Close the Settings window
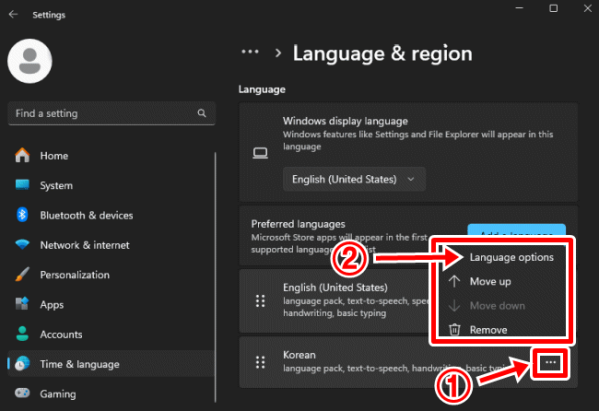 pos(588,8)
